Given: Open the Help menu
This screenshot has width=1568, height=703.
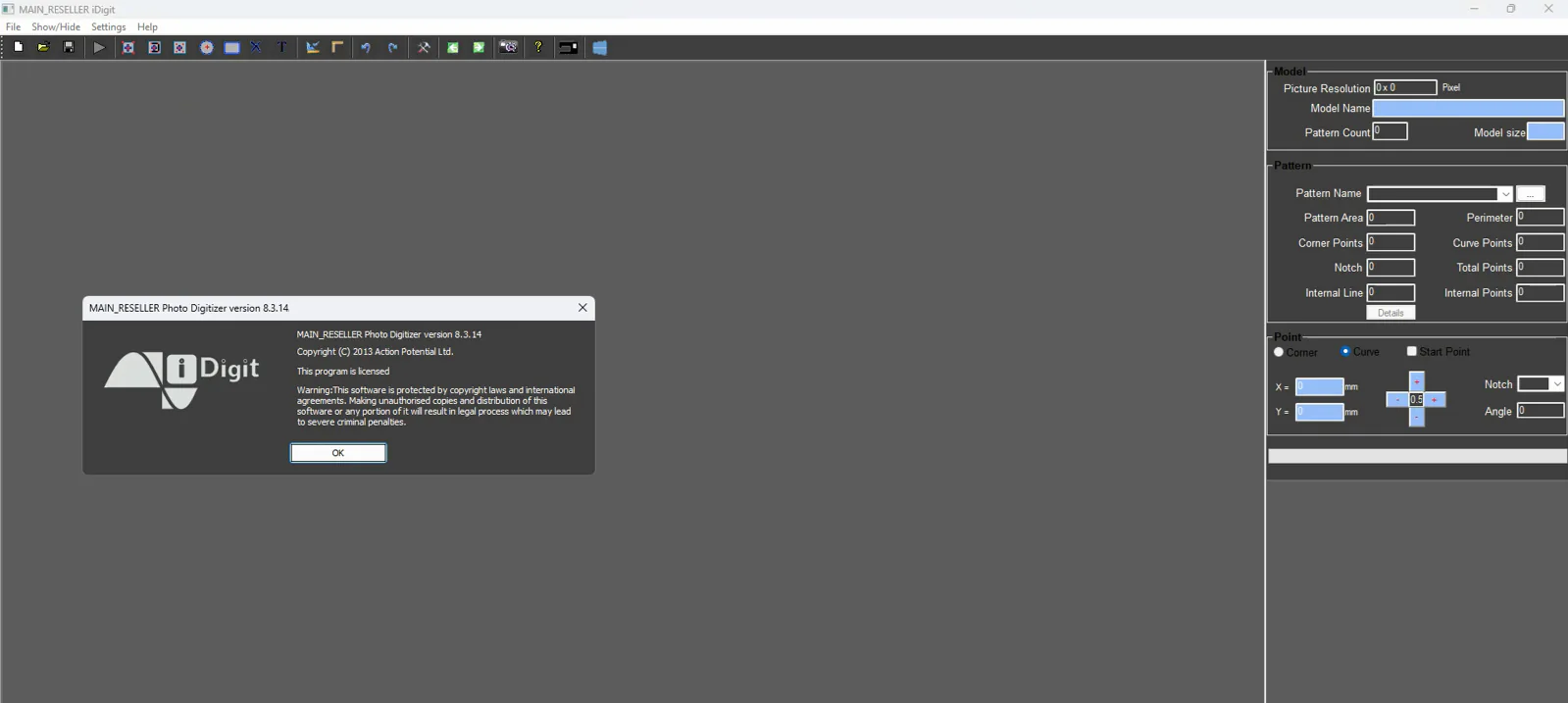Looking at the screenshot, I should click(x=147, y=26).
